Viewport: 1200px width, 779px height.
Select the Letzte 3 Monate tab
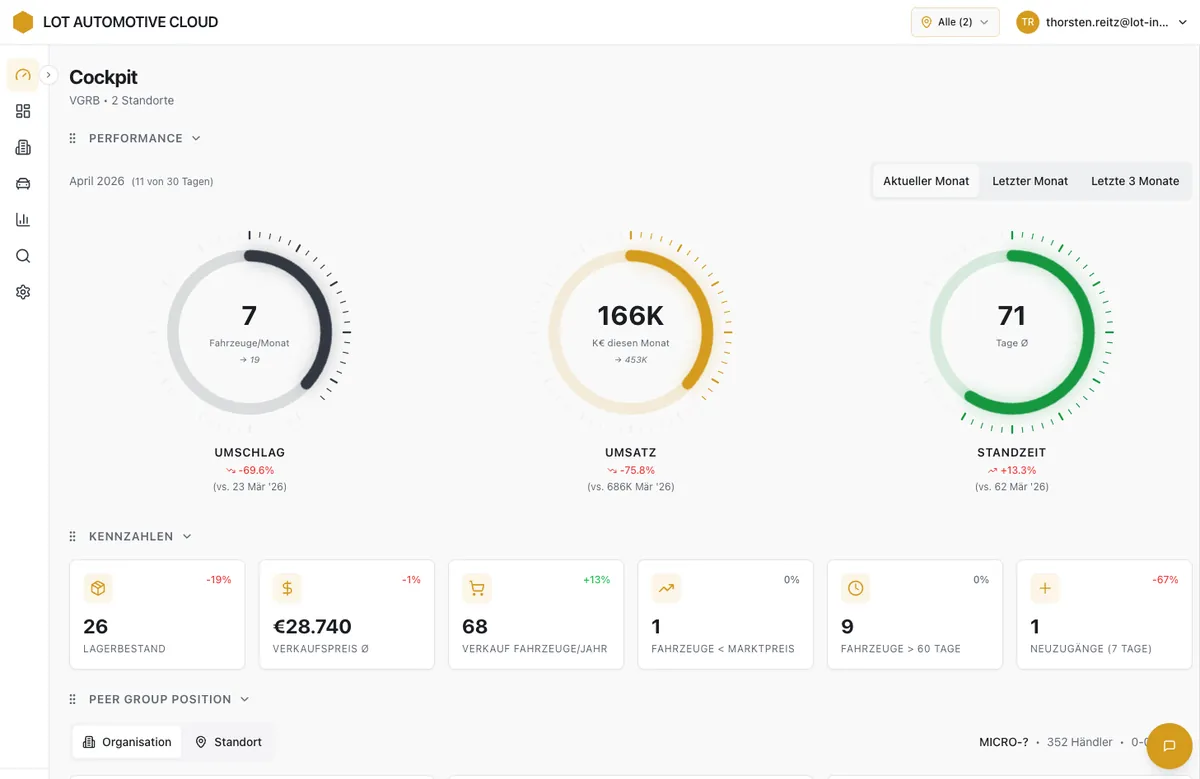coord(1134,181)
